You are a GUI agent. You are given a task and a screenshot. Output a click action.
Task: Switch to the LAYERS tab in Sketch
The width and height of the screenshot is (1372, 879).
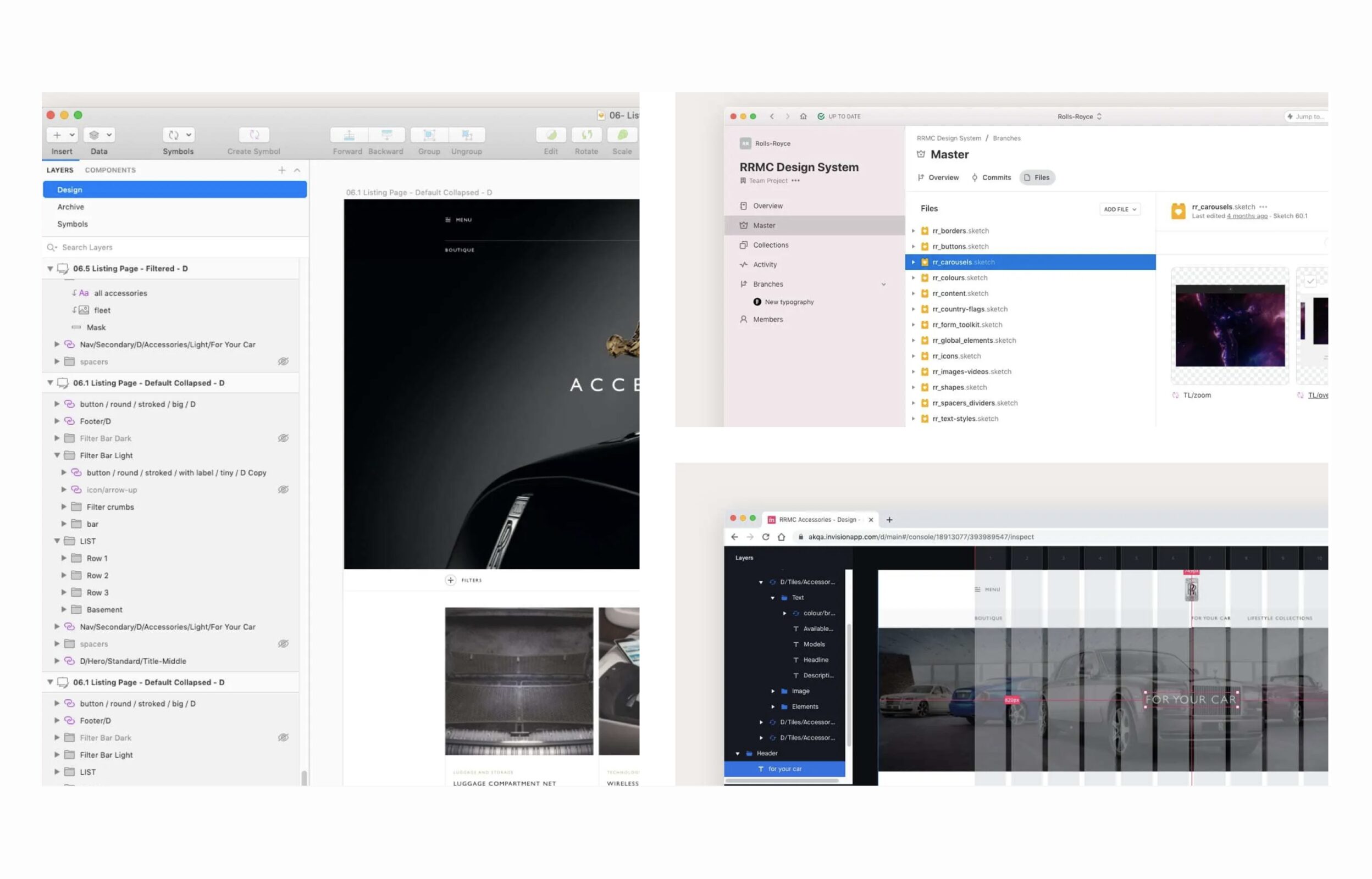[60, 170]
